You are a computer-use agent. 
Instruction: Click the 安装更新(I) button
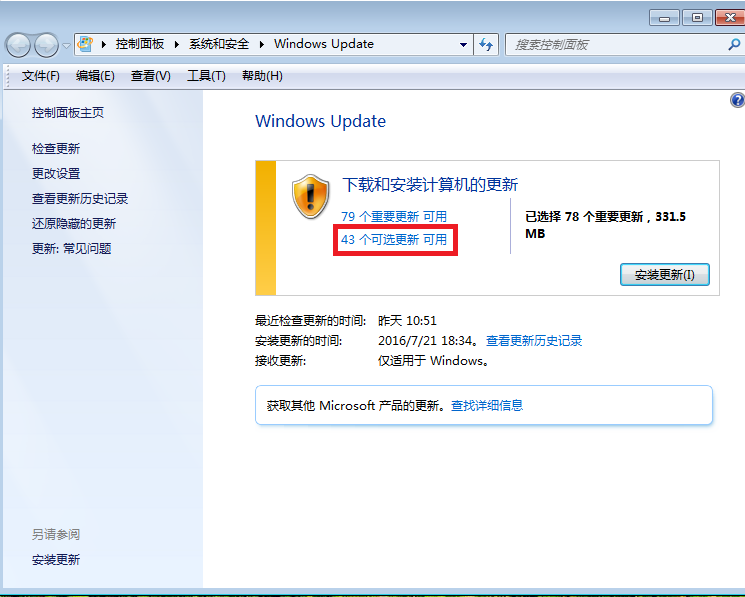click(665, 275)
